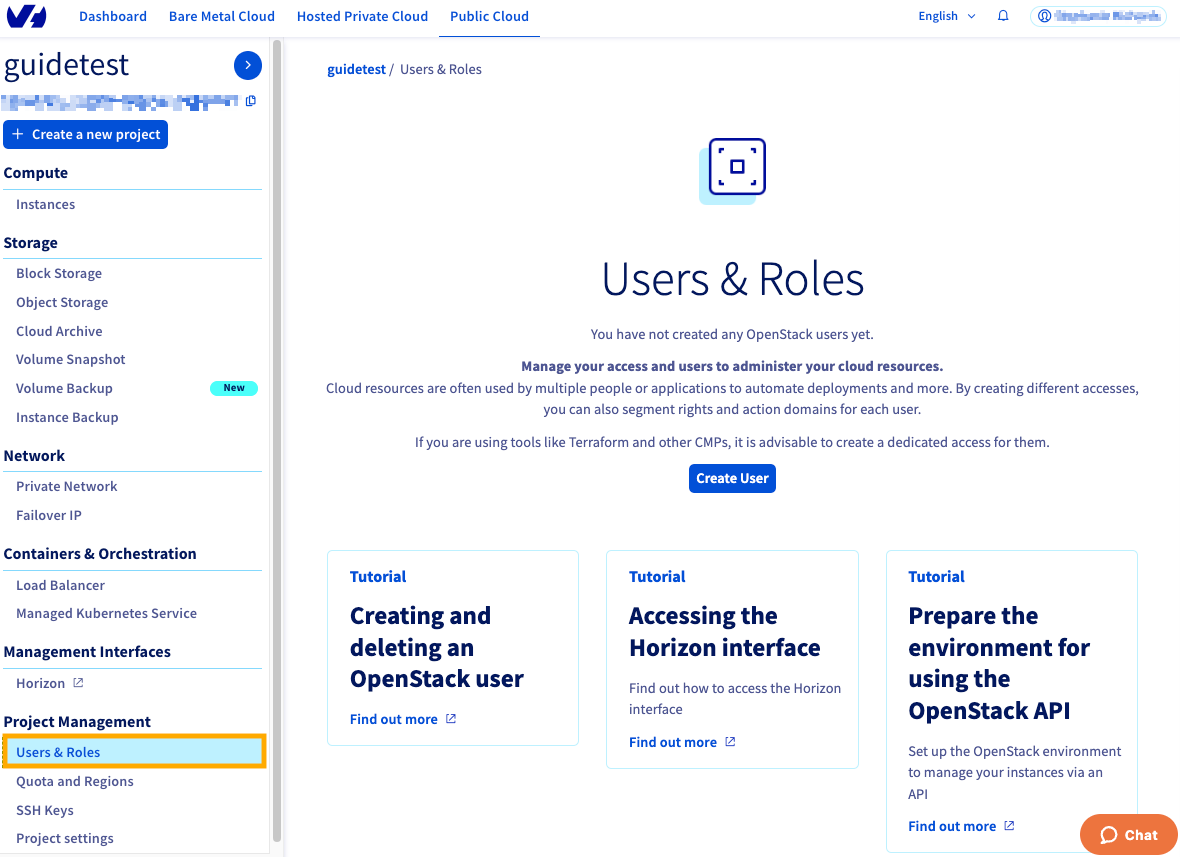Click the OVHcloud logo icon
This screenshot has height=857, width=1180.
(x=27, y=16)
